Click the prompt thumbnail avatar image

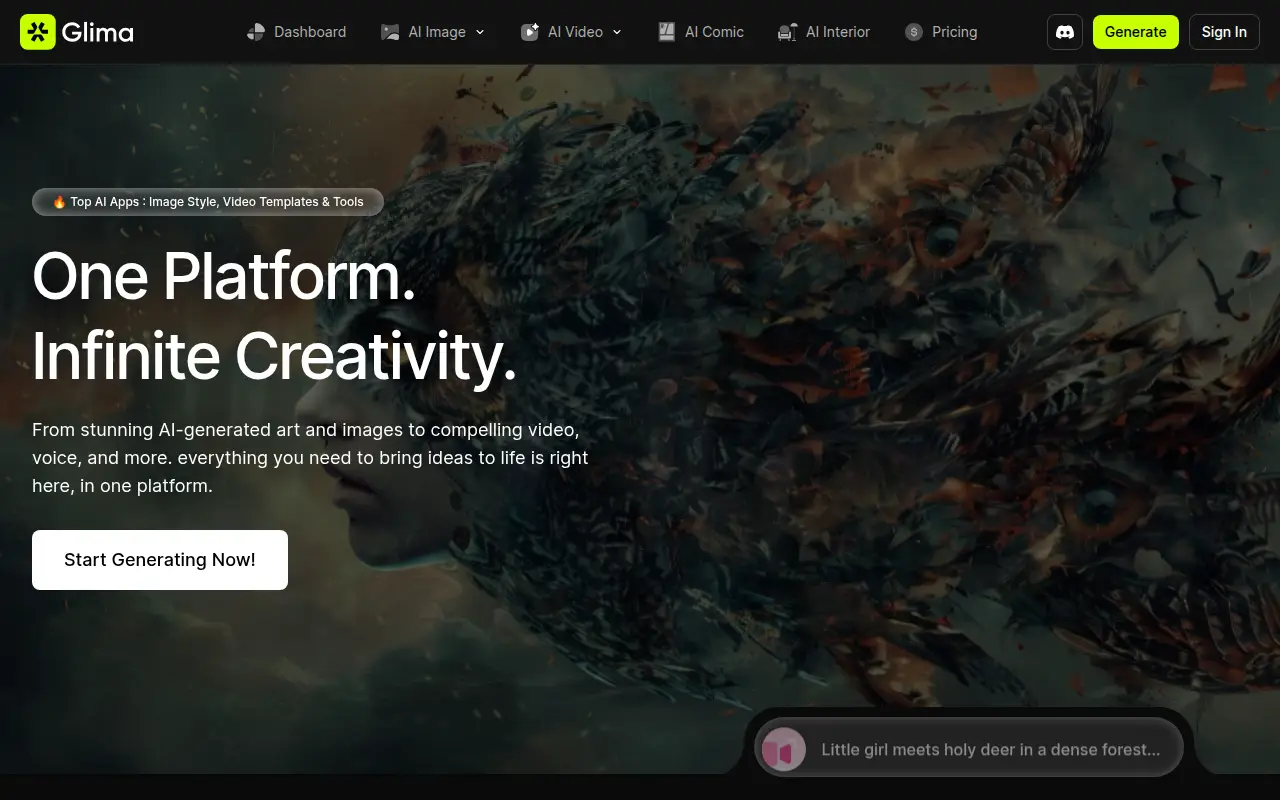click(x=783, y=749)
